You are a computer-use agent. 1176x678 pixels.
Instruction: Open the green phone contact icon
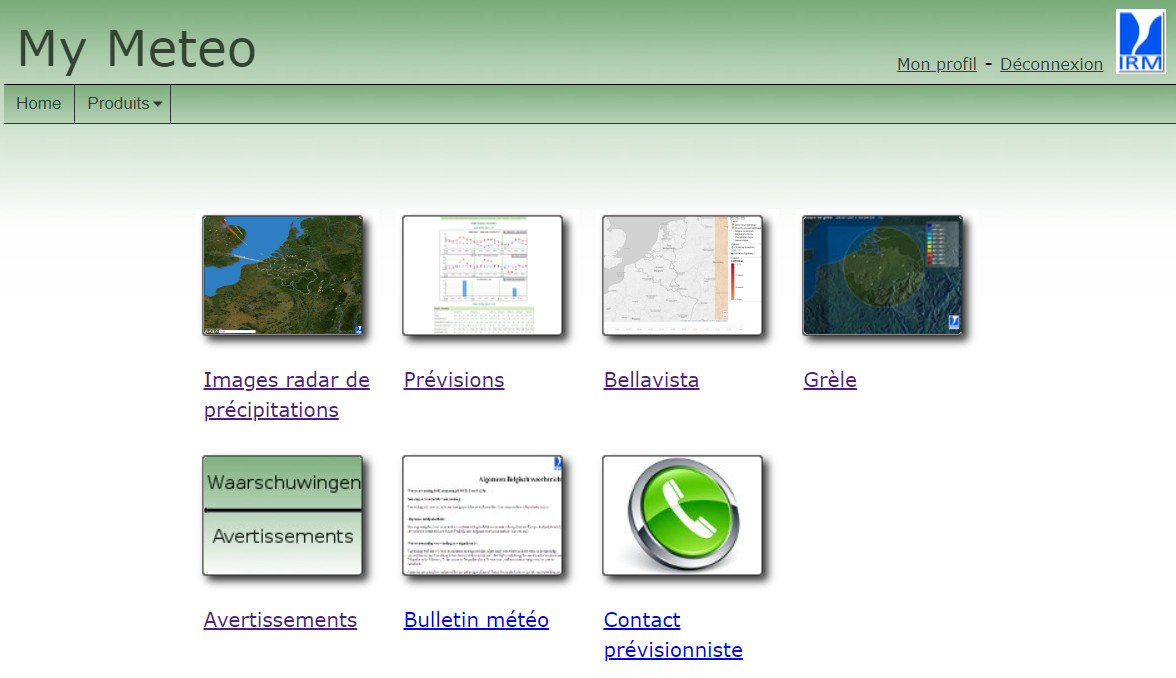682,516
